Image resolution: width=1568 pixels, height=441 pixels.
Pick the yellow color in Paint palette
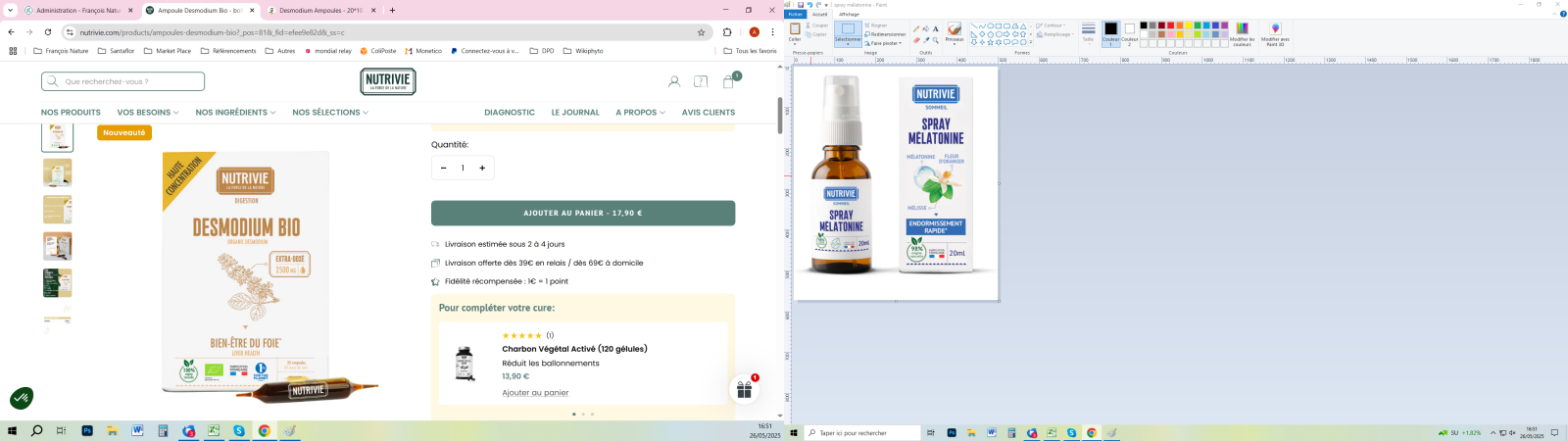pos(1189,25)
